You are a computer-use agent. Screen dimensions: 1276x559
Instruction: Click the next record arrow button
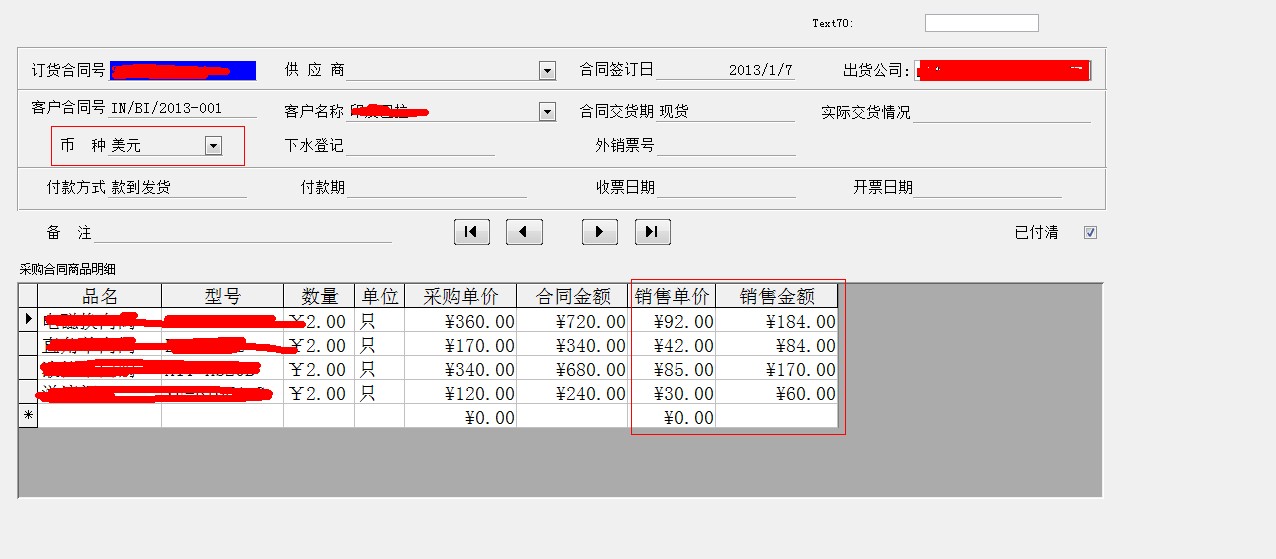pos(600,232)
